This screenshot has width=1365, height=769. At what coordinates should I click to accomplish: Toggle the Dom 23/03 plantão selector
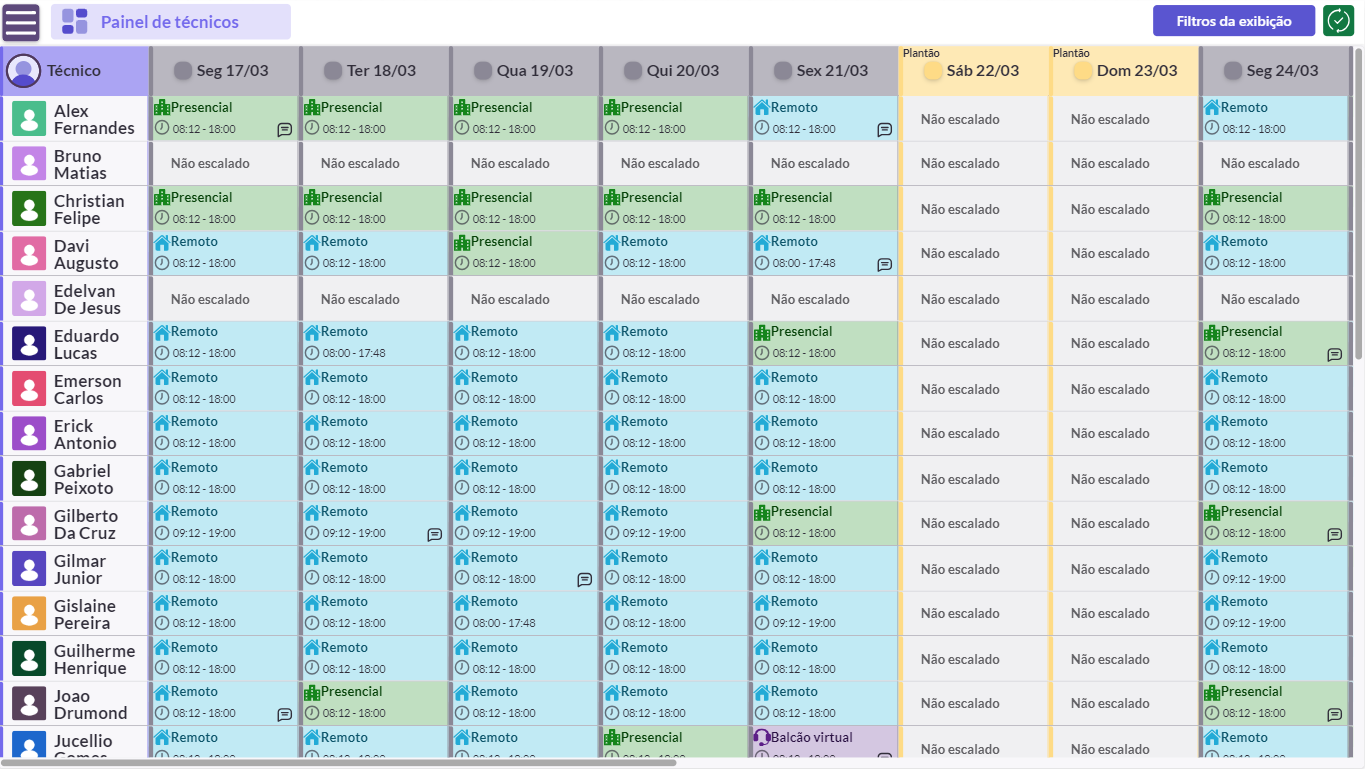1083,71
